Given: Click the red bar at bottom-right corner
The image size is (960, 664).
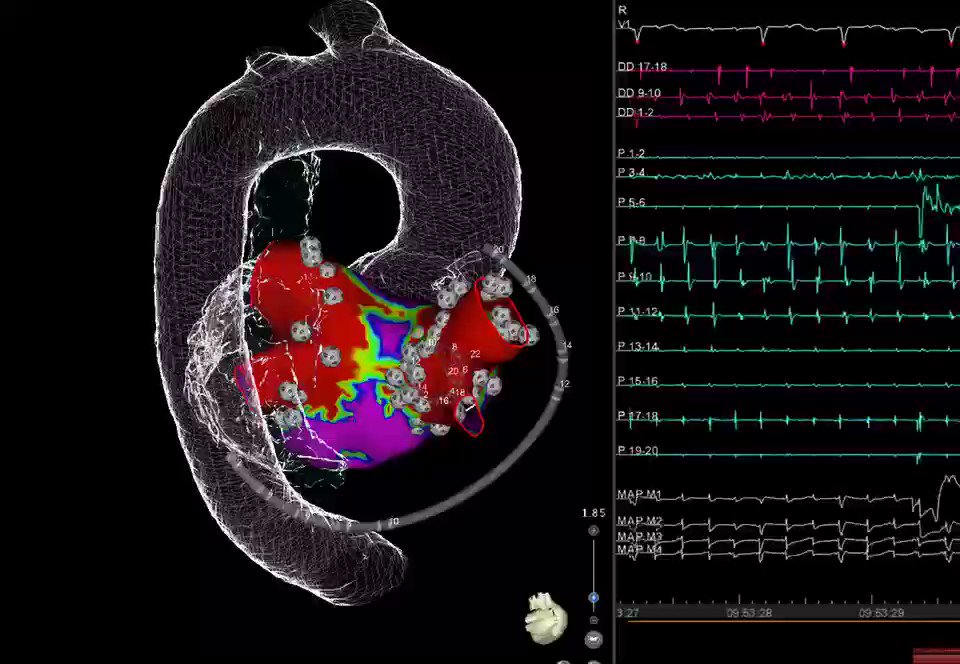Looking at the screenshot, I should (x=936, y=654).
